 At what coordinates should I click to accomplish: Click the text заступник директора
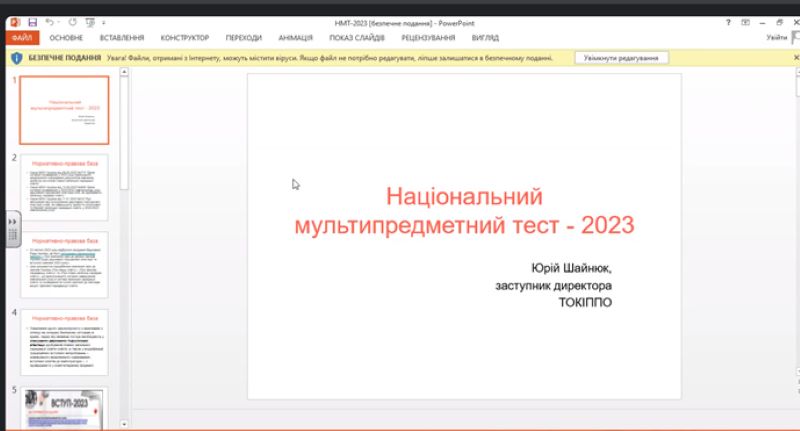coord(554,286)
